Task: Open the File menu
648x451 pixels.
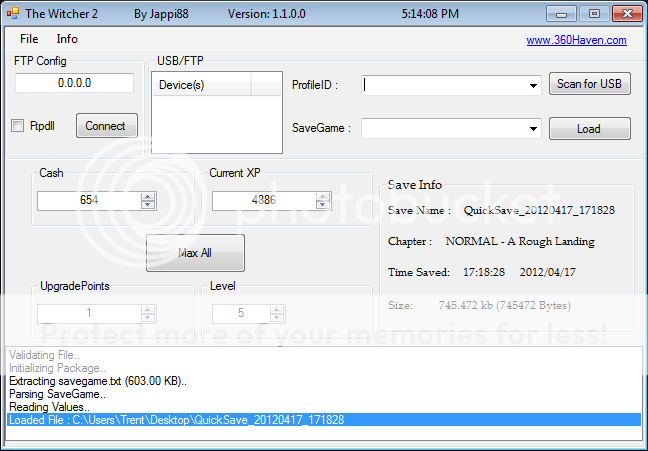Action: tap(29, 39)
